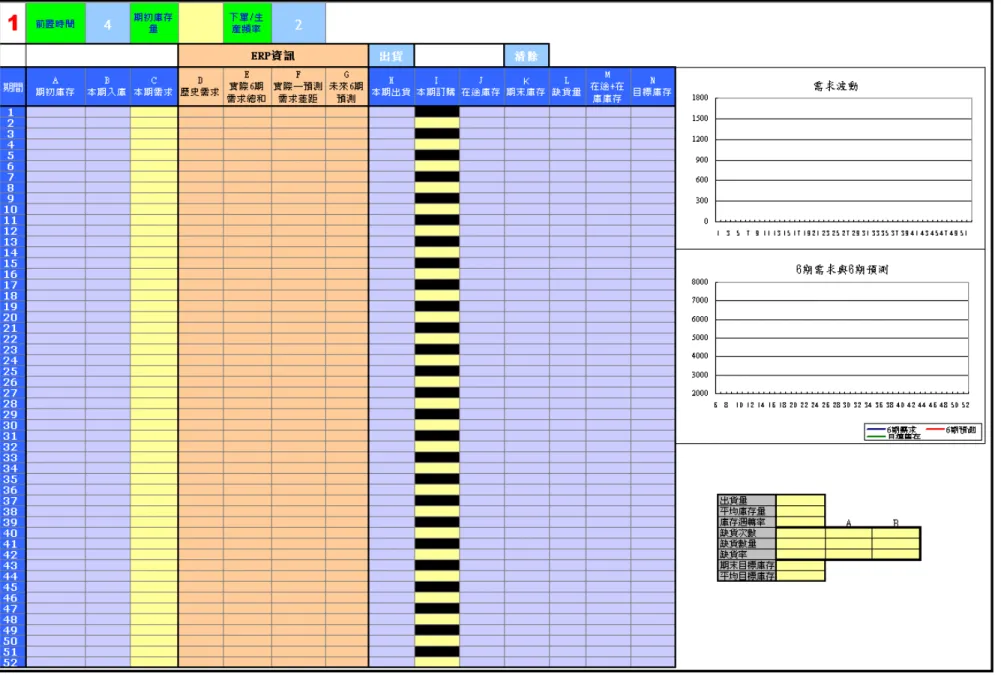This screenshot has height=675, width=1001.
Task: Click the yellow initial inventory input cell at top
Action: [200, 24]
